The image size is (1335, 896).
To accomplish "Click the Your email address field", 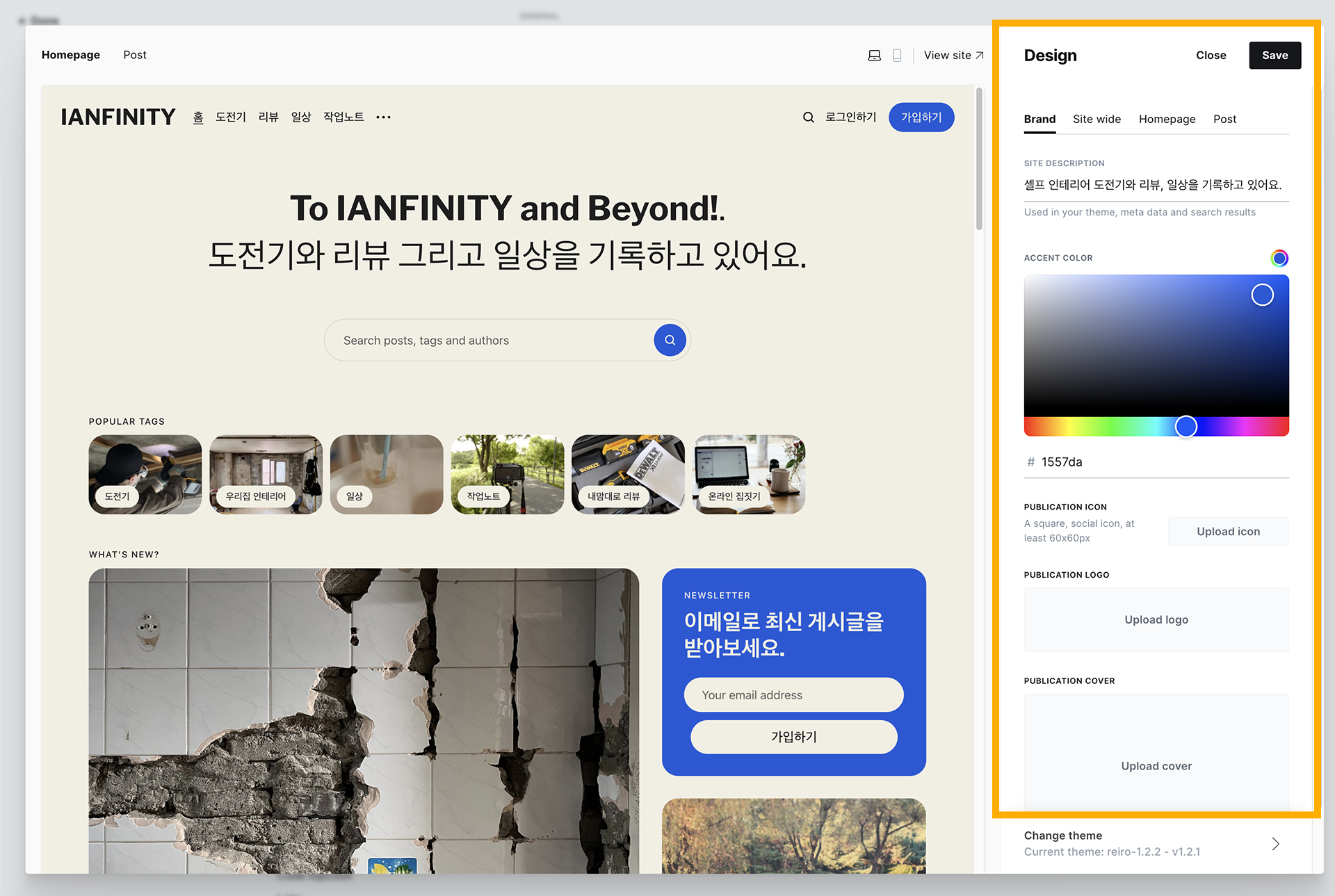I will pyautogui.click(x=793, y=695).
